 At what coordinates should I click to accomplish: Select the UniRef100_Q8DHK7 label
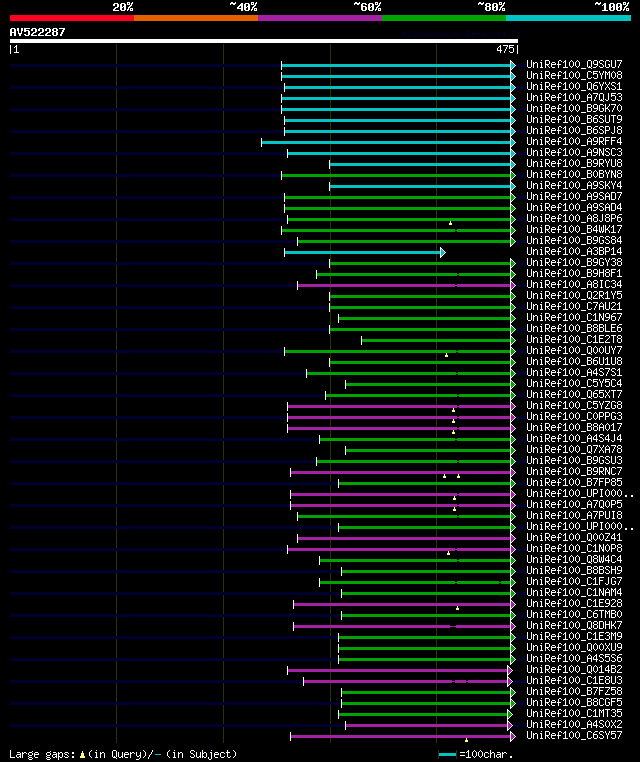coord(574,625)
